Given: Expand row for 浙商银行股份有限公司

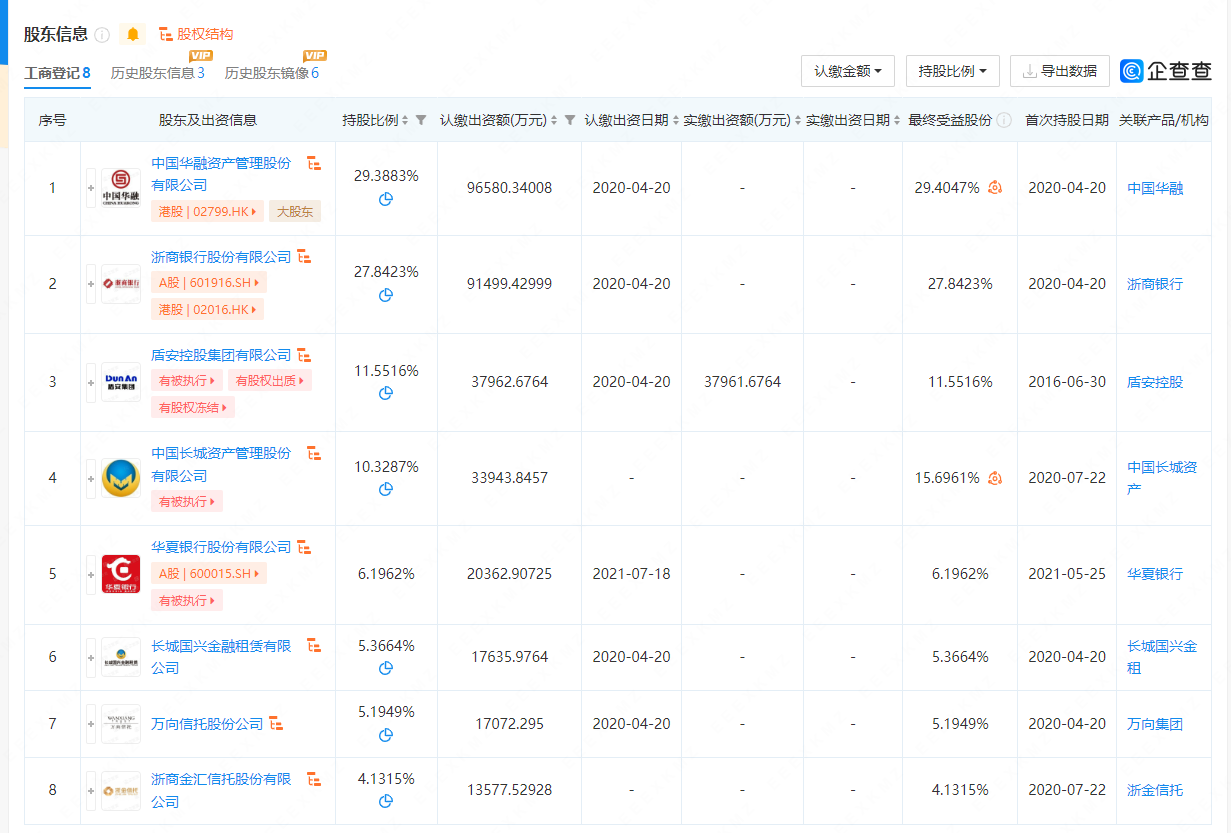Looking at the screenshot, I should [x=91, y=284].
